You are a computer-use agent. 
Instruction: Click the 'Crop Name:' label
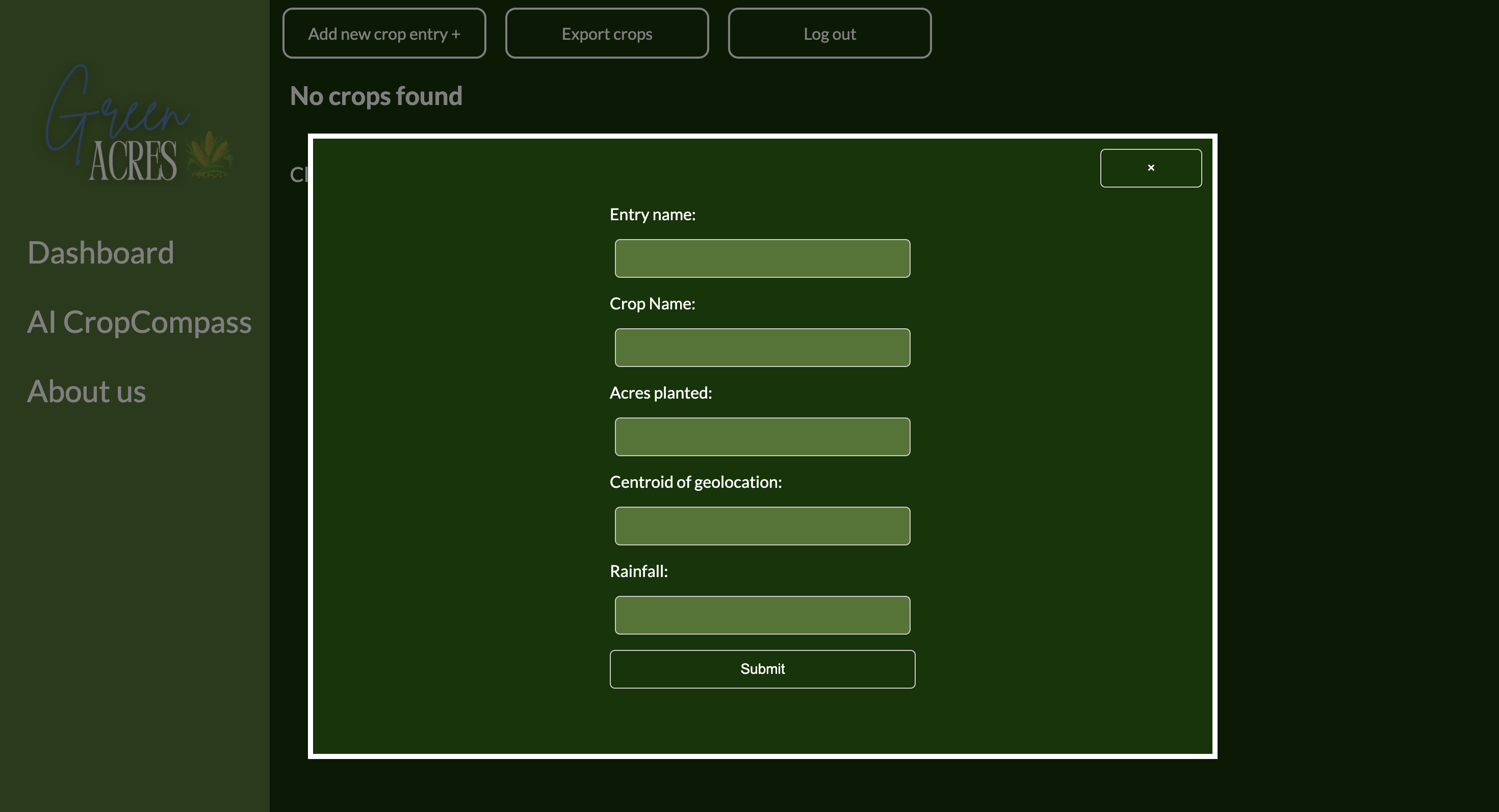pos(652,304)
